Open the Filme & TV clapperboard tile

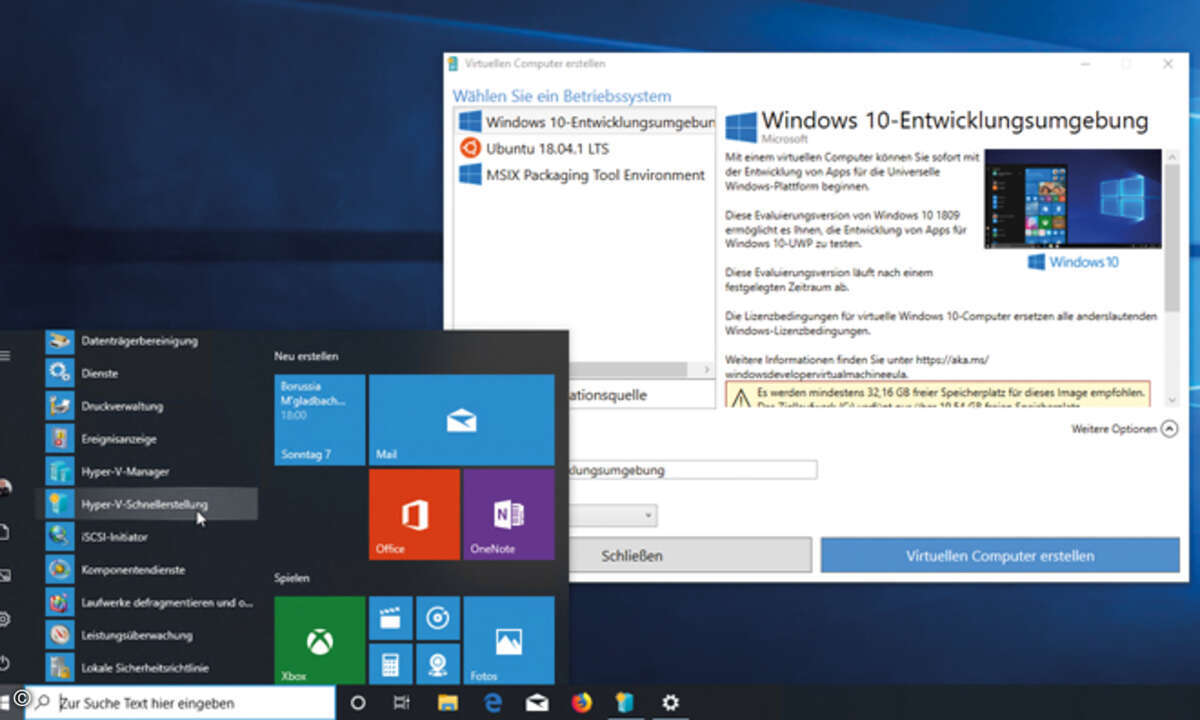click(x=390, y=618)
